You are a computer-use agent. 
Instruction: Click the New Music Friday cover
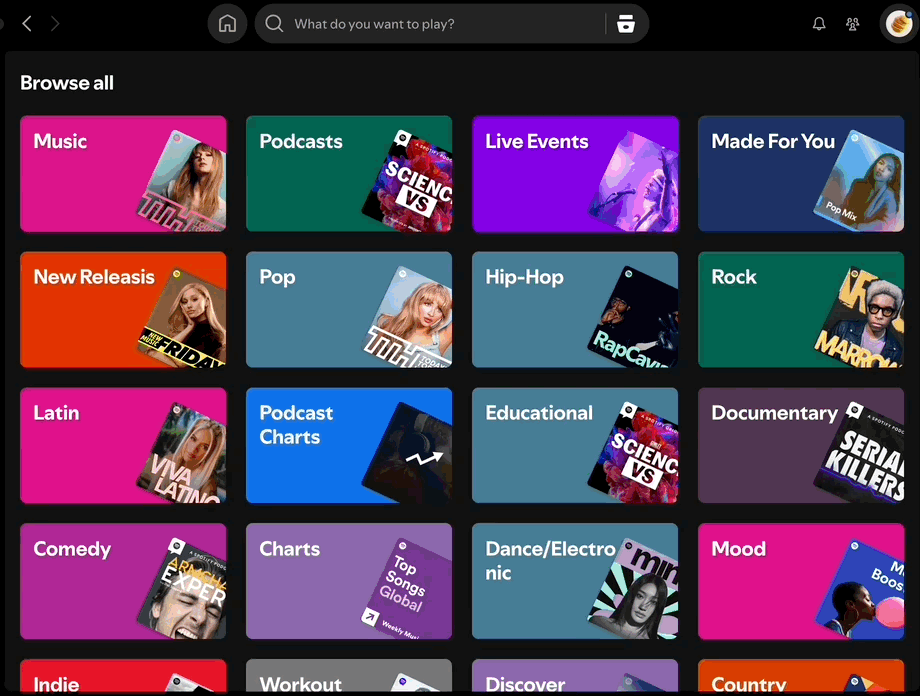(185, 320)
